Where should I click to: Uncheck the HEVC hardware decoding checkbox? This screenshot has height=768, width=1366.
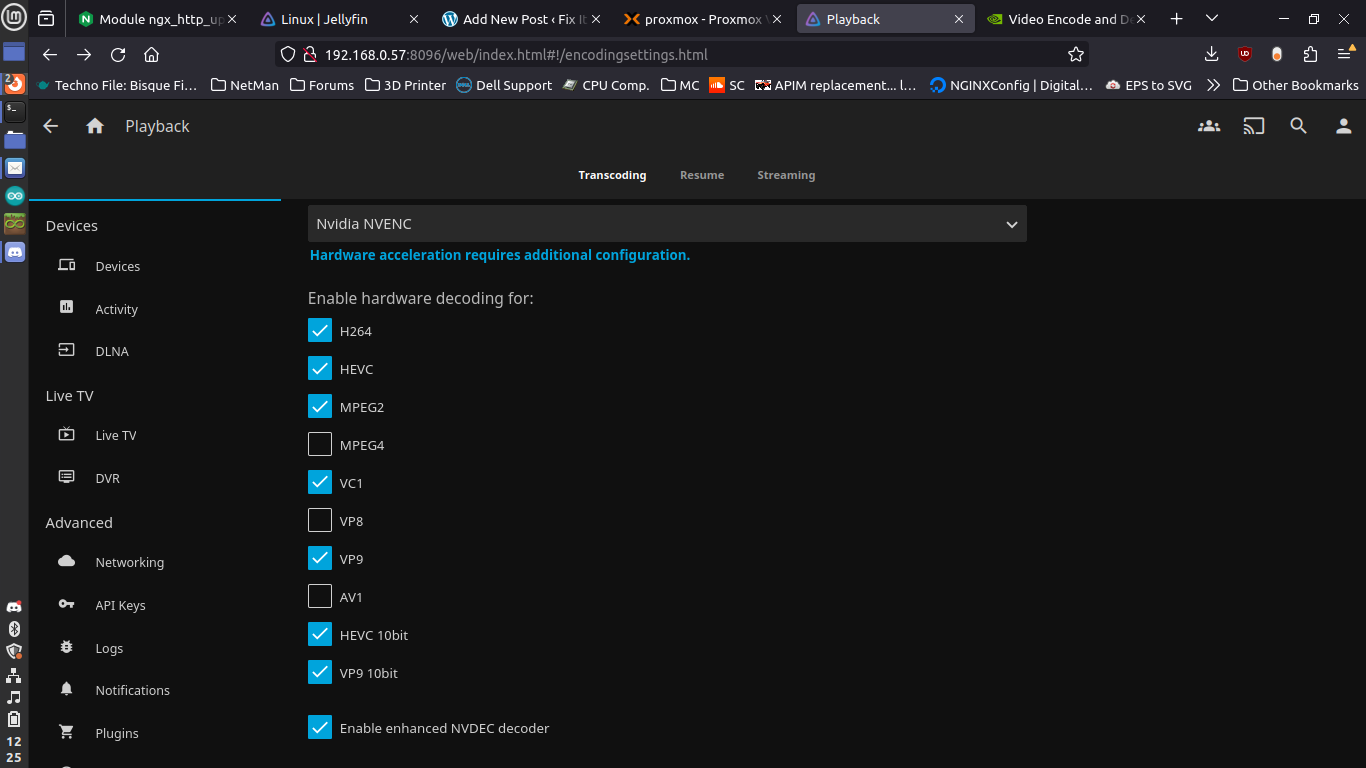320,368
